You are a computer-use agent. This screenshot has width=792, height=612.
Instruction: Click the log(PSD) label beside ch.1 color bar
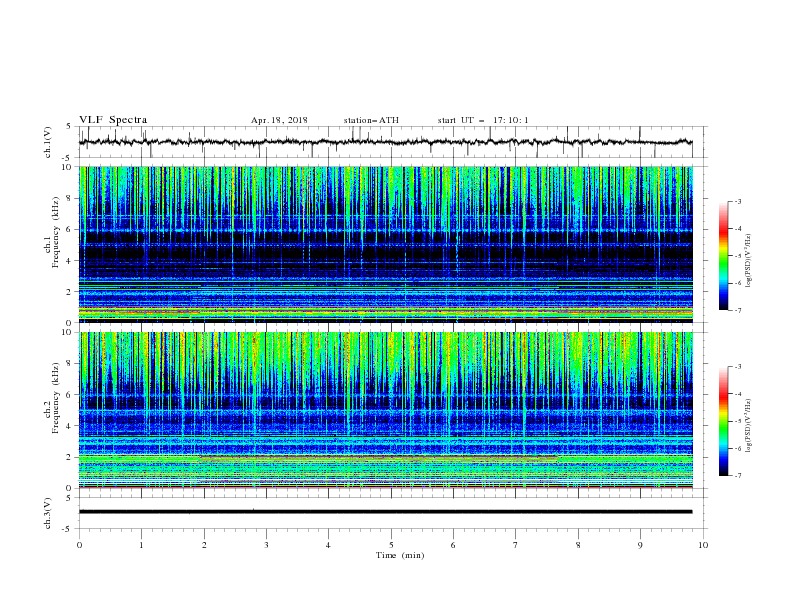(749, 260)
